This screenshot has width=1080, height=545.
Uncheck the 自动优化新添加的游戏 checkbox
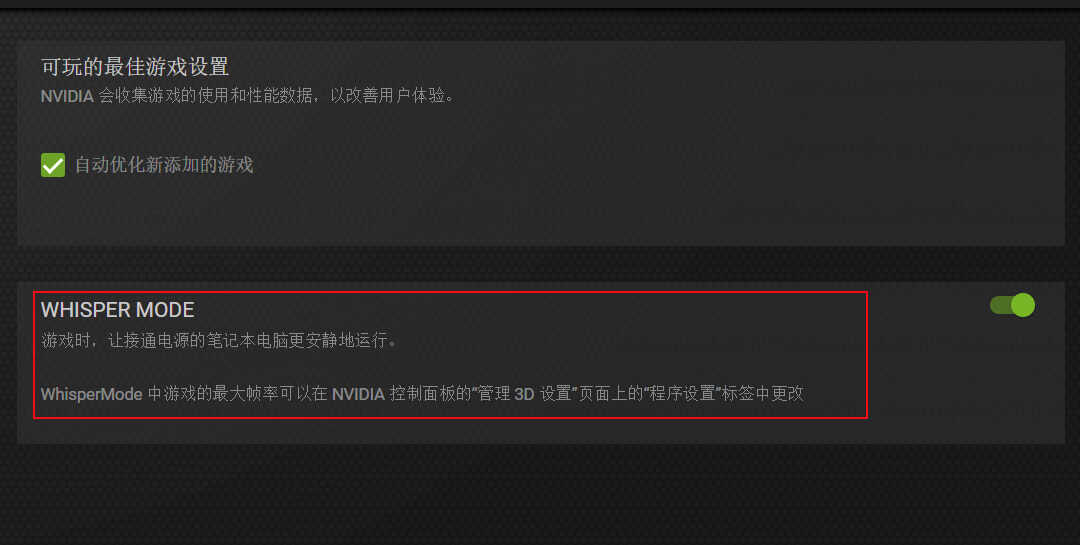pos(53,165)
